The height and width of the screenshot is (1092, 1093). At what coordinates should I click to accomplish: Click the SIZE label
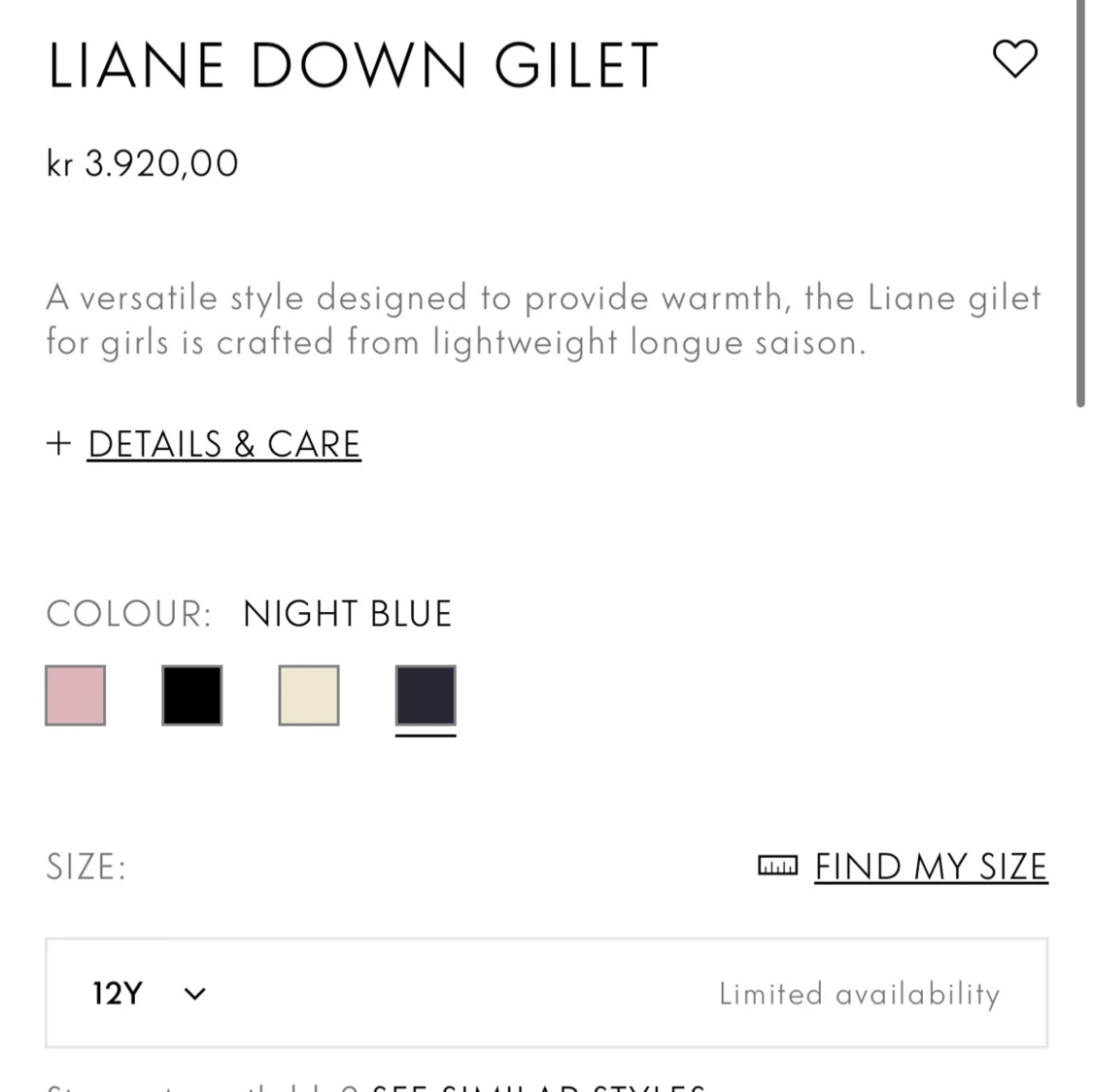tap(86, 867)
